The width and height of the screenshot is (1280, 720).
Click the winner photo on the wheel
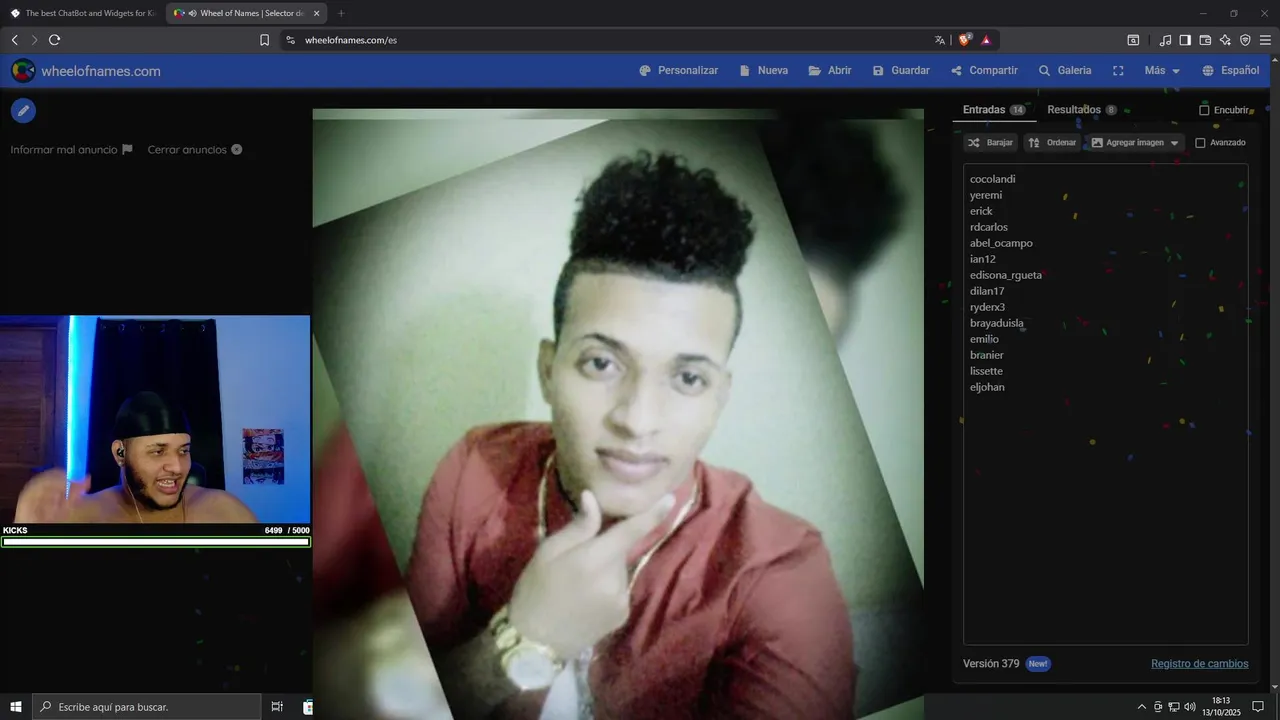point(618,414)
